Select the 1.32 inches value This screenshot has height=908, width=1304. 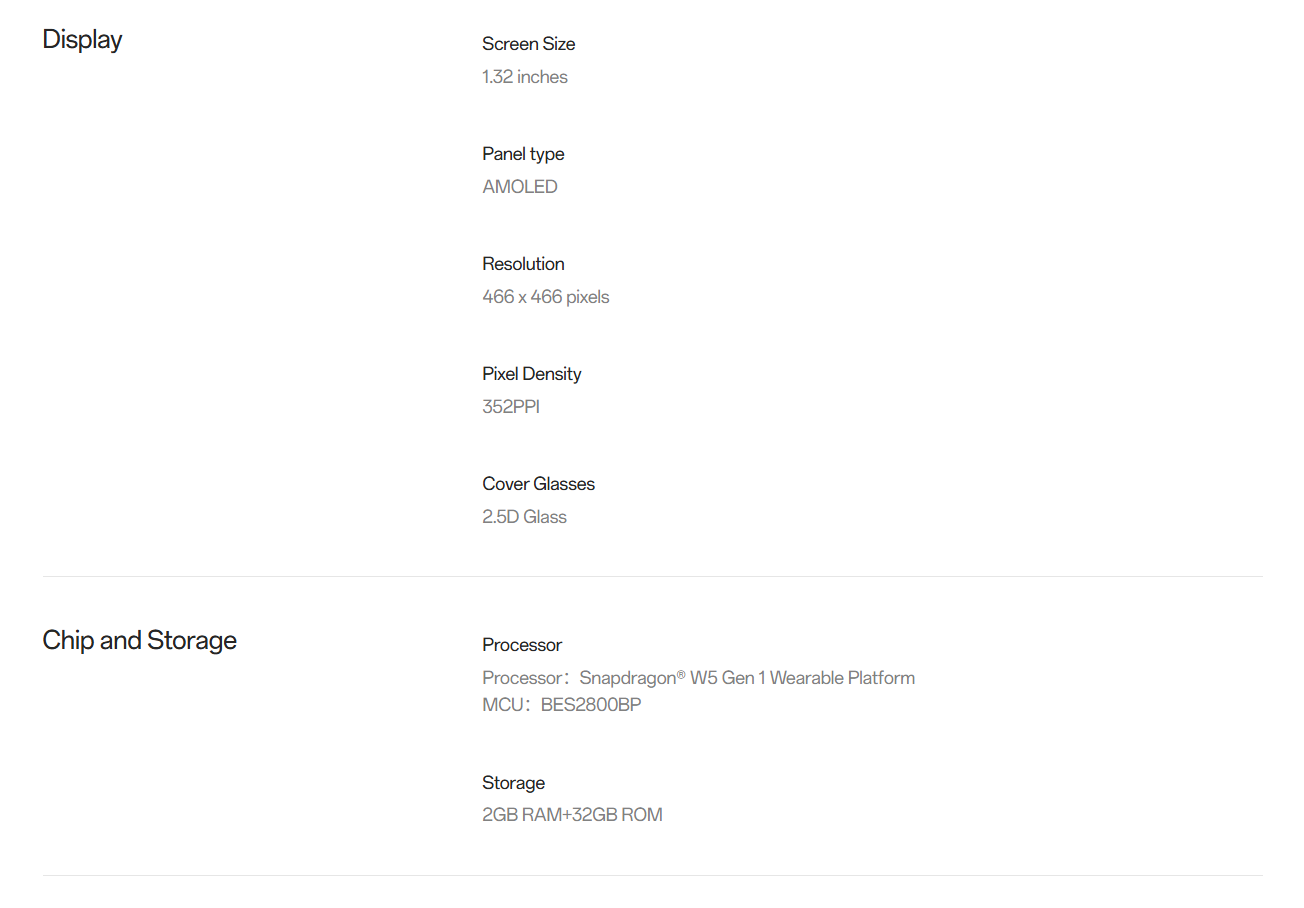coord(524,77)
